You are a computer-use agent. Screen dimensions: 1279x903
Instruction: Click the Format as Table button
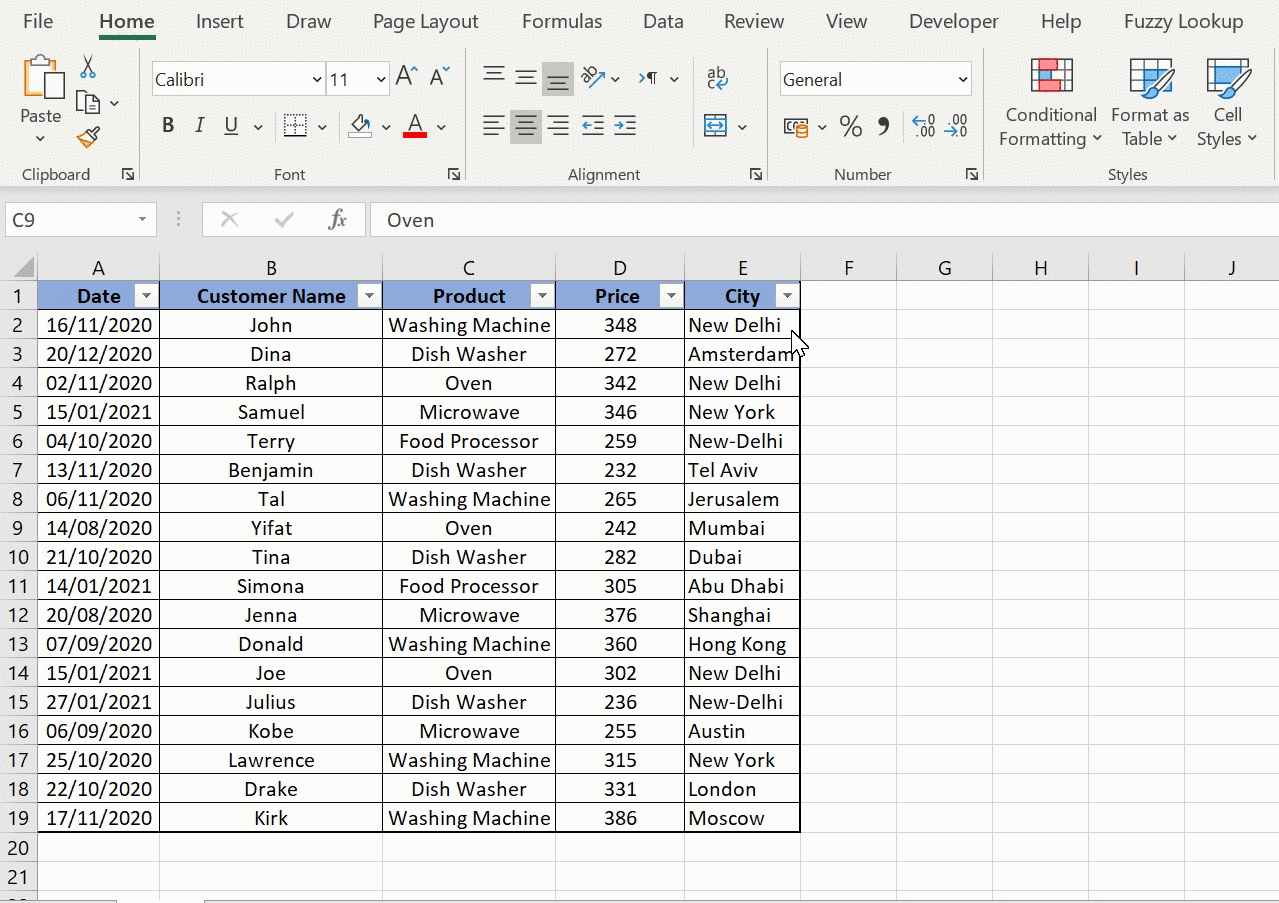pyautogui.click(x=1150, y=103)
